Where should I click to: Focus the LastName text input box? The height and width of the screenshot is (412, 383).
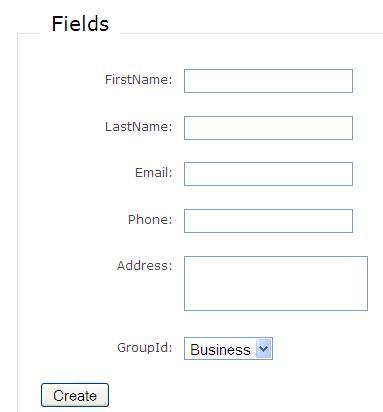[x=268, y=128]
